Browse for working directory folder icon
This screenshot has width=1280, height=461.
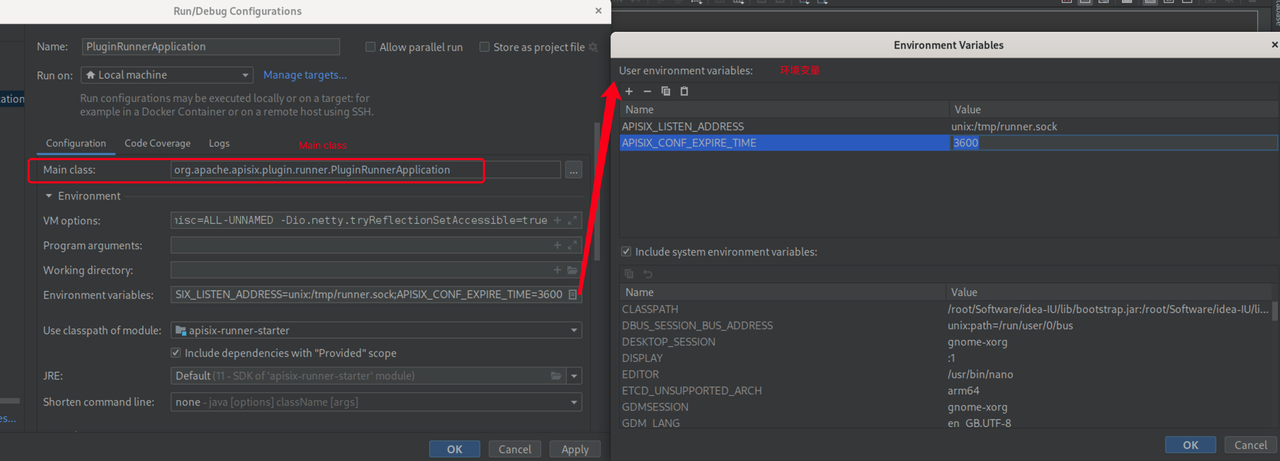coord(572,270)
